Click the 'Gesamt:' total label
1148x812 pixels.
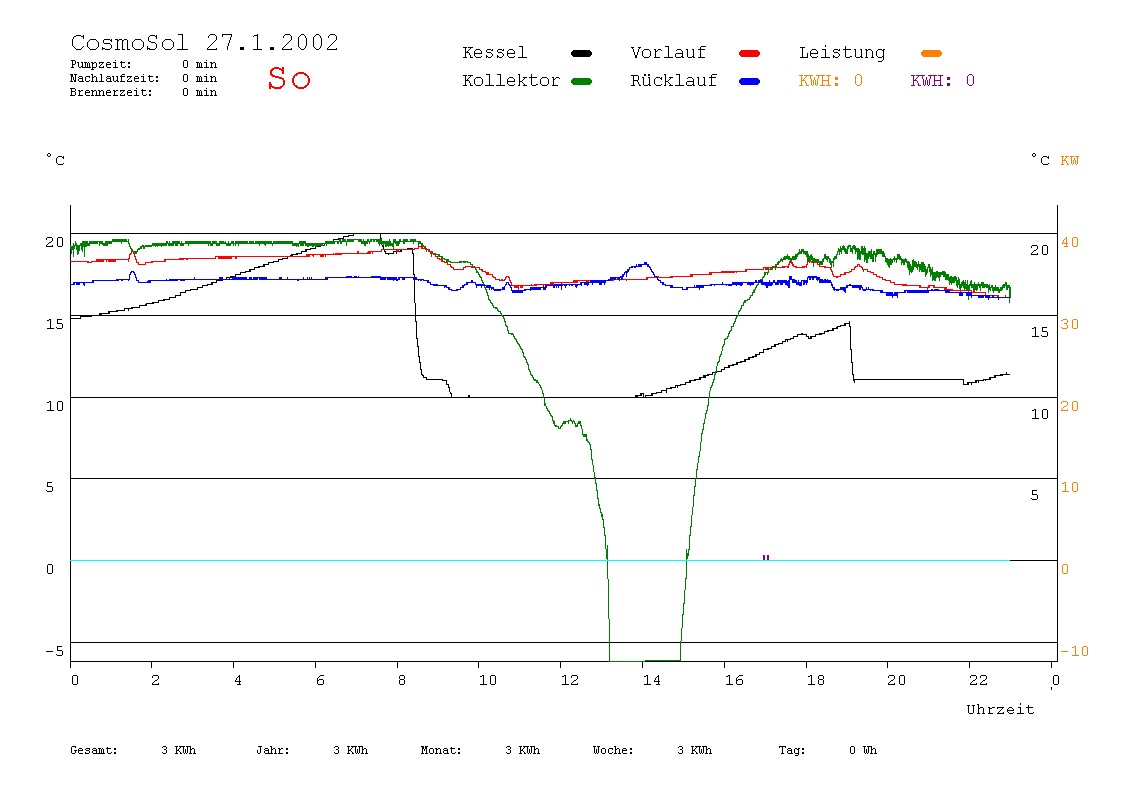(x=94, y=750)
